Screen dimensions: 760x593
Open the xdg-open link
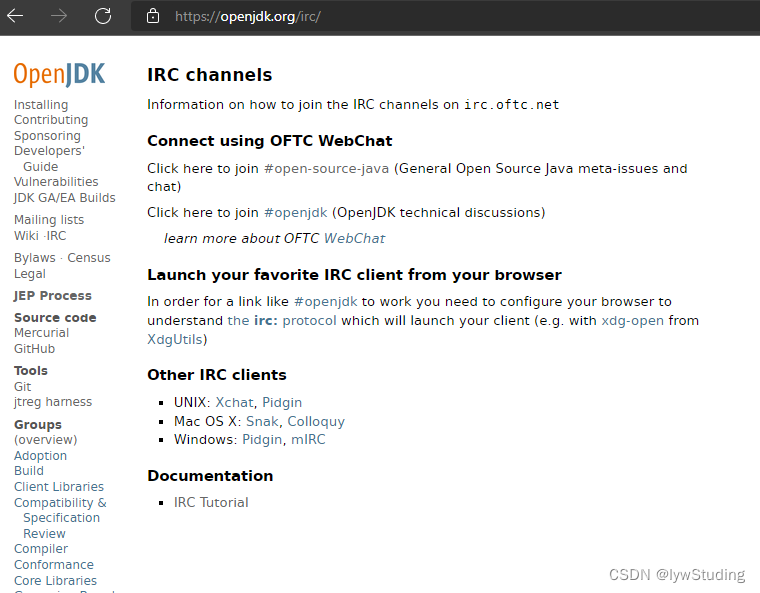pyautogui.click(x=633, y=321)
